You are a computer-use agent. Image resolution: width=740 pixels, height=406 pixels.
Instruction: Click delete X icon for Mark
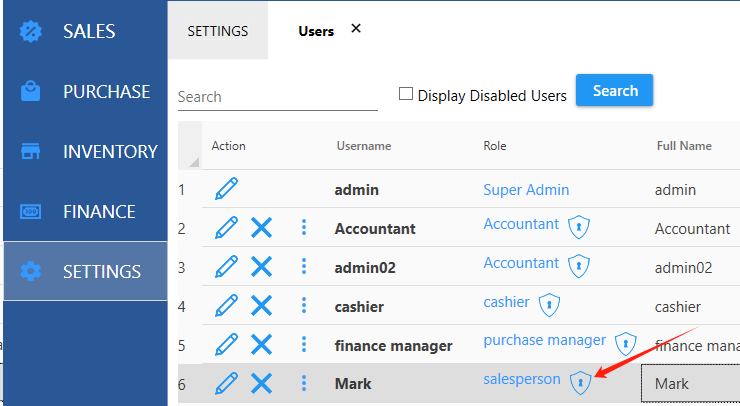261,383
